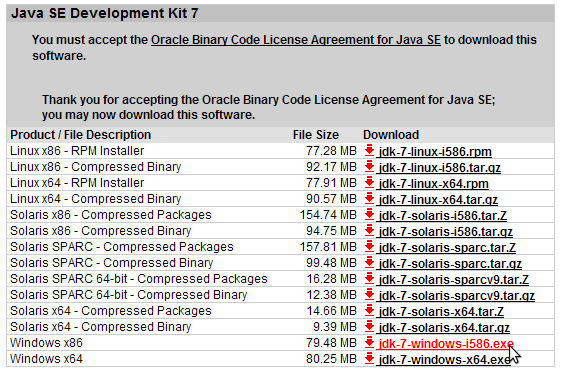The image size is (561, 374).
Task: Click the 16.28 MB file size cell
Action: [331, 278]
